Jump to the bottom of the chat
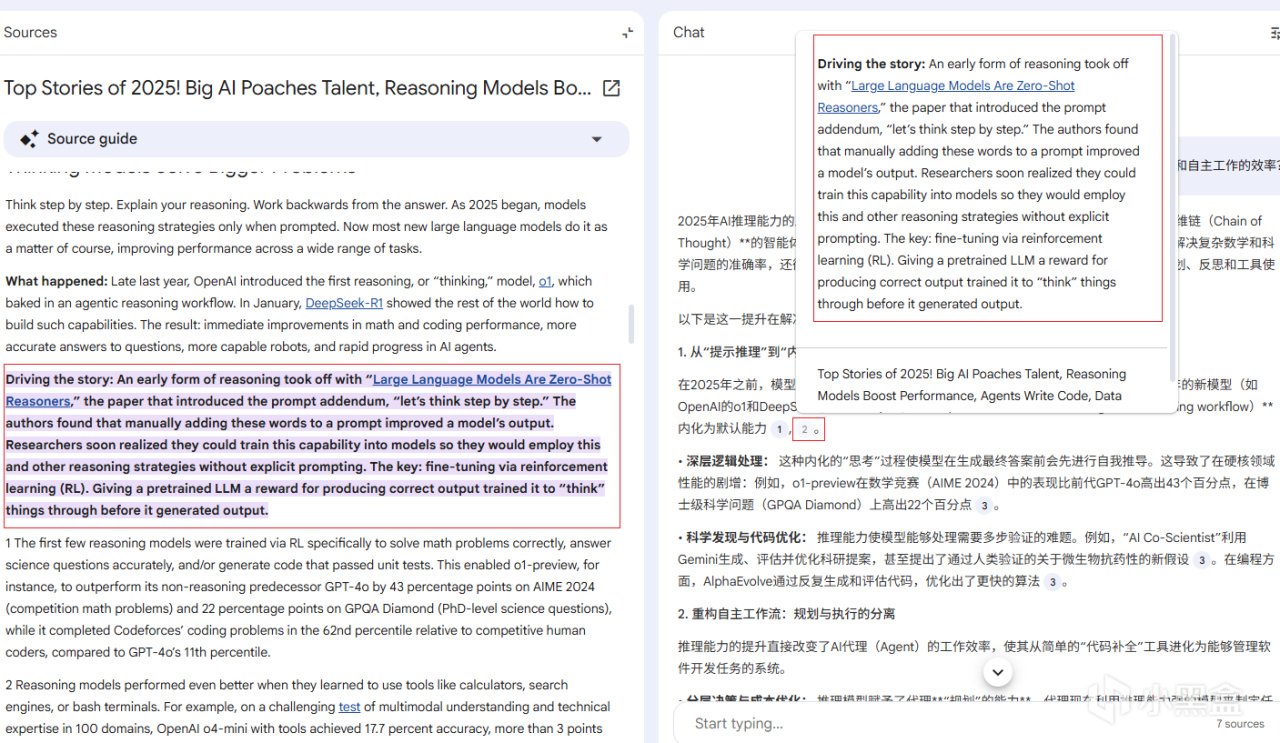This screenshot has width=1280, height=743. click(x=997, y=671)
